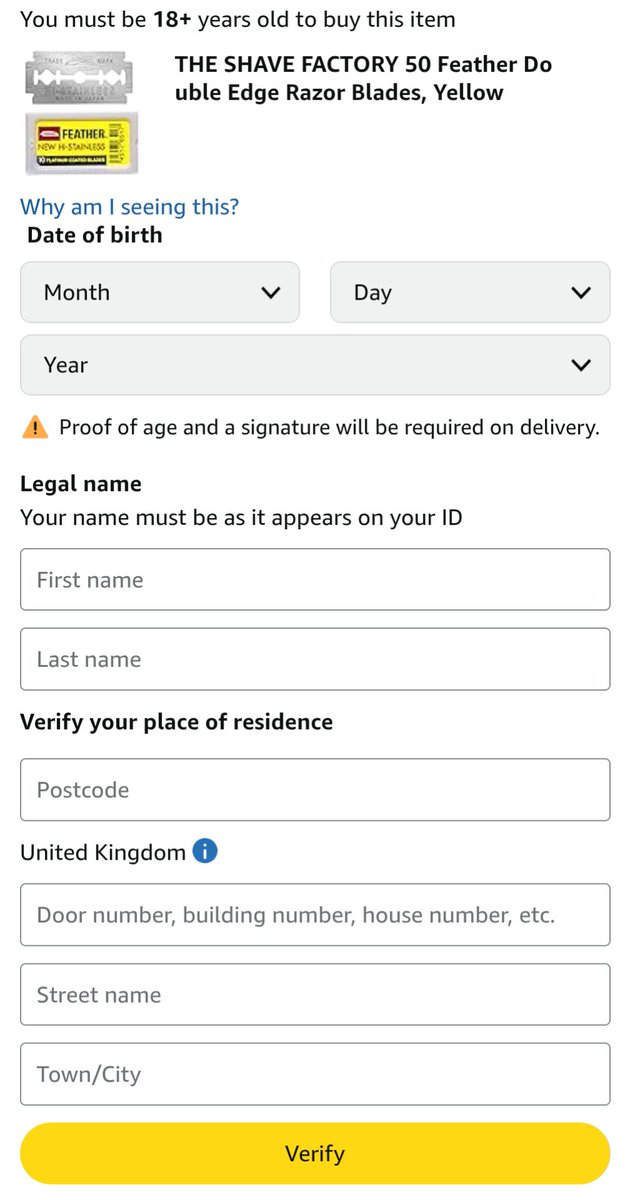The image size is (630, 1200).
Task: Open the Day date of birth dropdown
Action: point(470,292)
